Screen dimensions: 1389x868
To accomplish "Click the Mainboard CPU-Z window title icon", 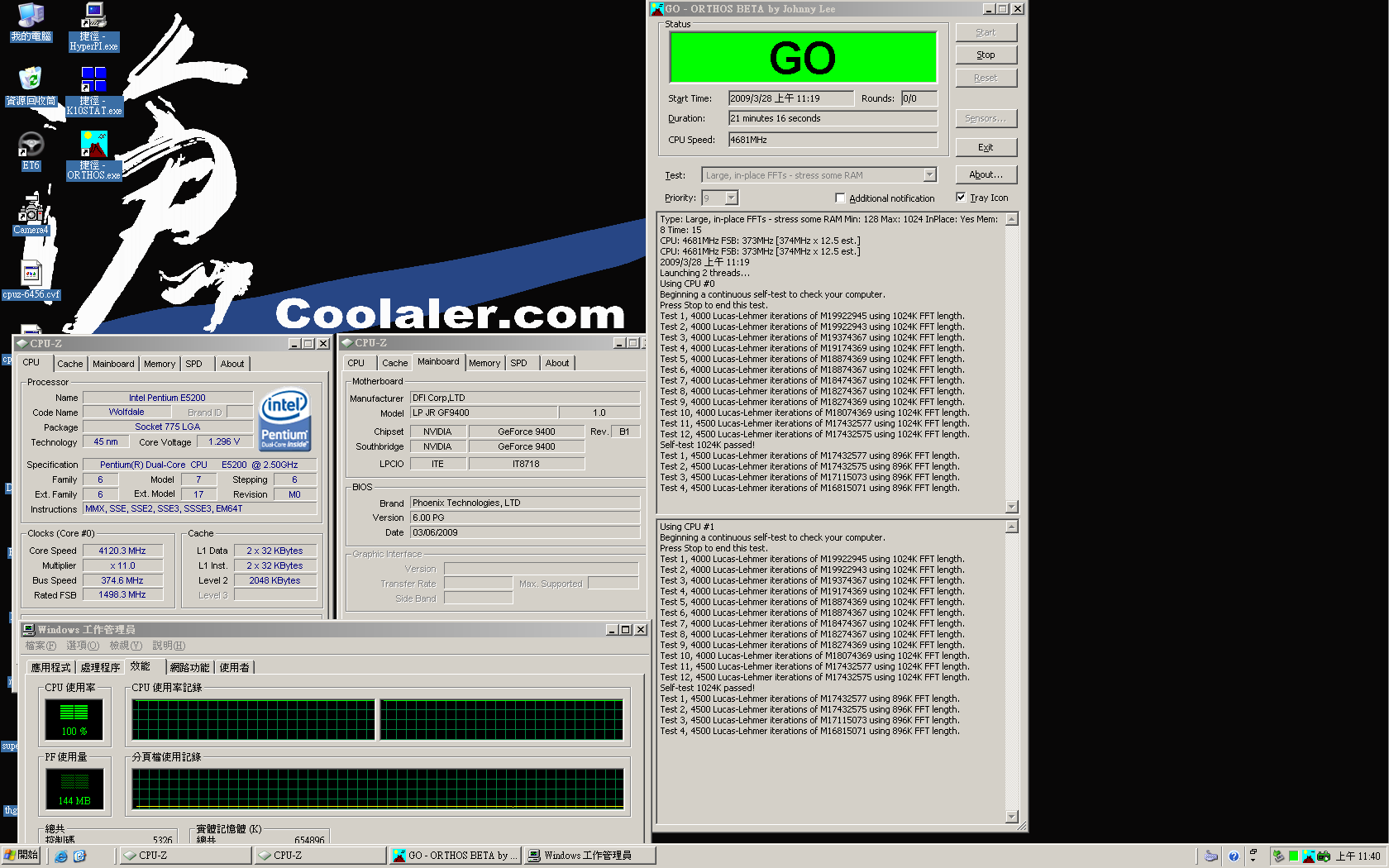I will click(346, 342).
